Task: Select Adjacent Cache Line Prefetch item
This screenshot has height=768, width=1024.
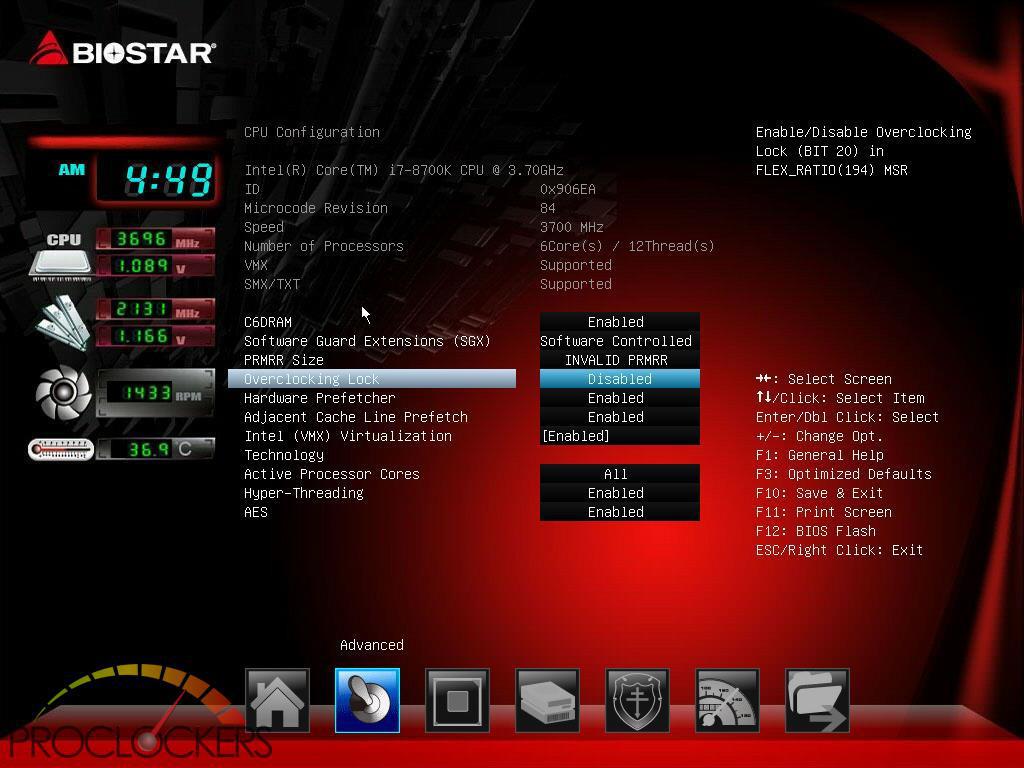Action: 356,417
